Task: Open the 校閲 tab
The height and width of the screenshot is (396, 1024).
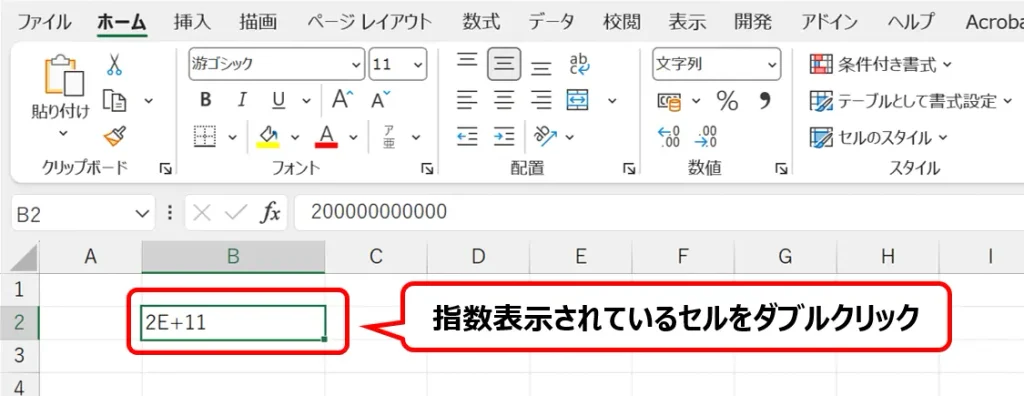Action: click(x=622, y=22)
